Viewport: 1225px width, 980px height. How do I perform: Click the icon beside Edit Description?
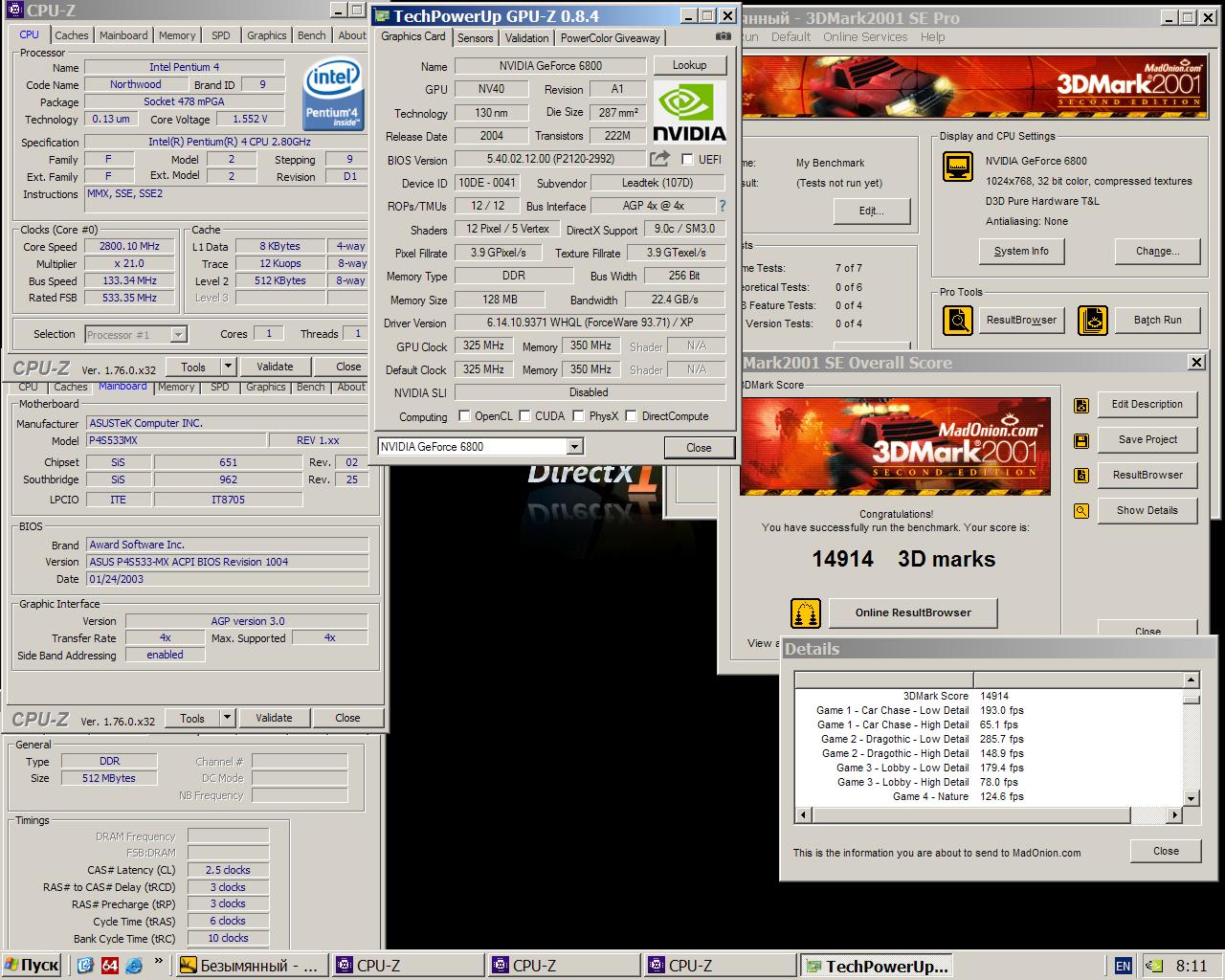[1081, 406]
